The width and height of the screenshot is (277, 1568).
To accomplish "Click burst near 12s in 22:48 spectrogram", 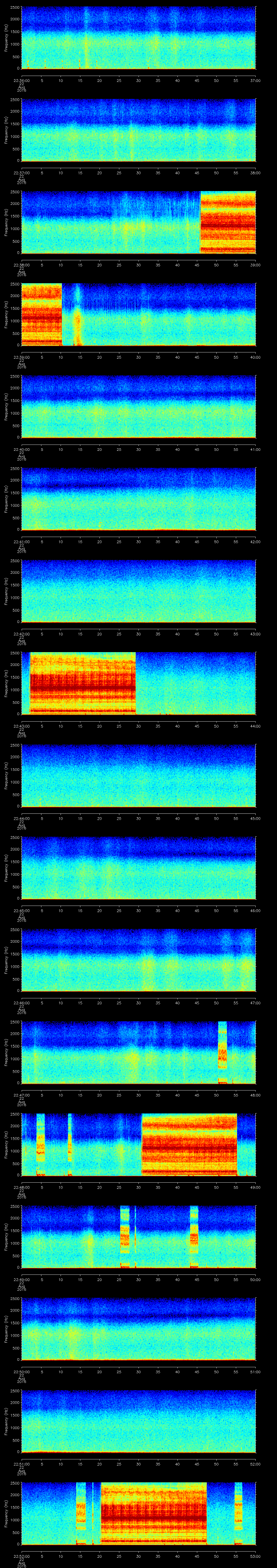I will (x=70, y=1144).
